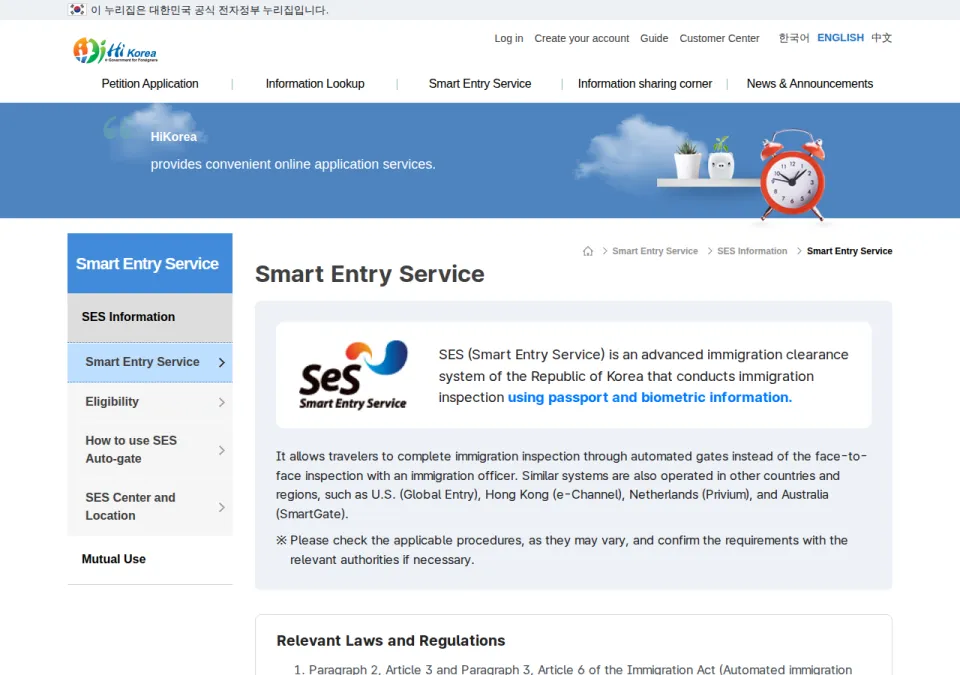
Task: Open Information sharing corner menu
Action: tap(645, 83)
